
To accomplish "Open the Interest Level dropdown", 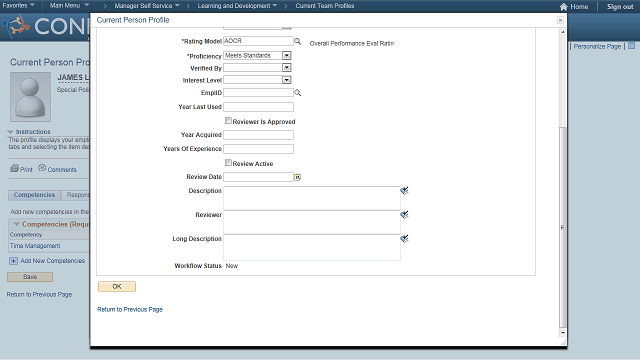I will [x=287, y=80].
